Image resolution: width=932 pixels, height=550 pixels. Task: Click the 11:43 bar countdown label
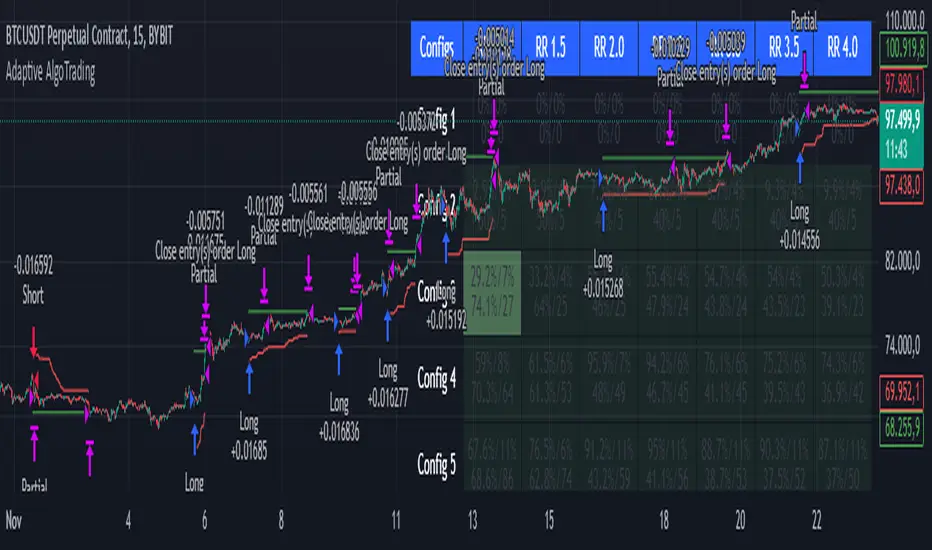[x=896, y=149]
